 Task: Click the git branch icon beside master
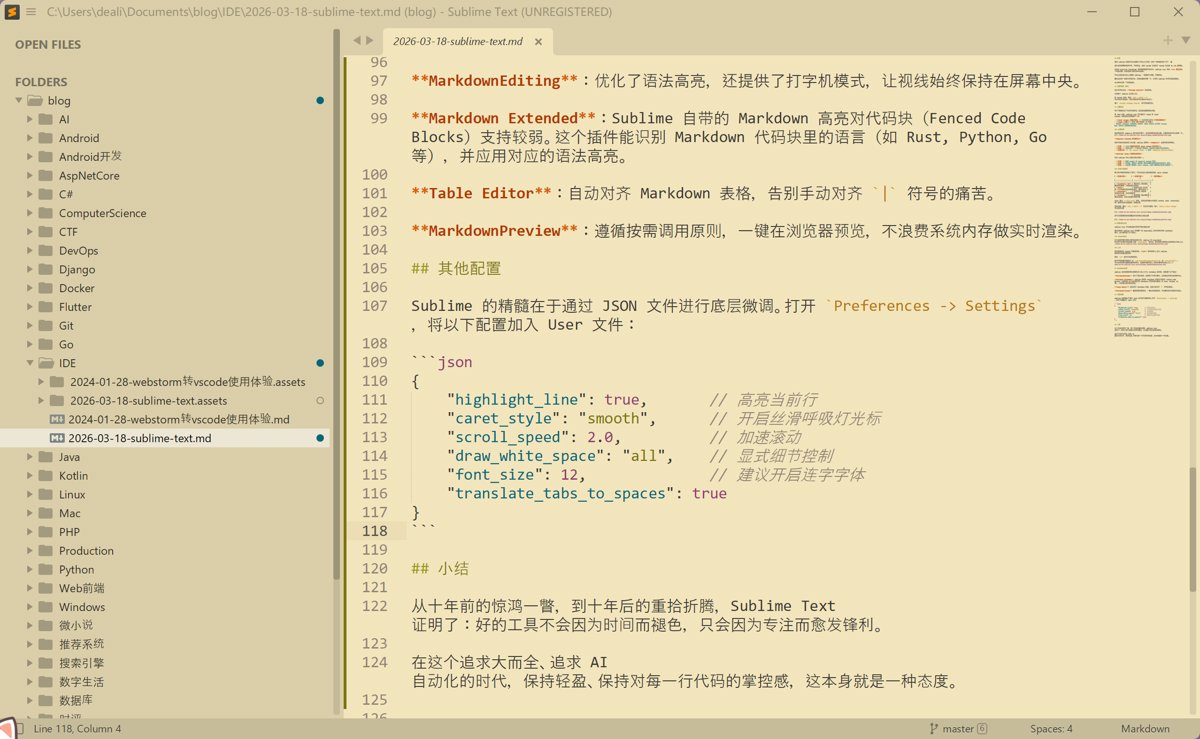933,729
